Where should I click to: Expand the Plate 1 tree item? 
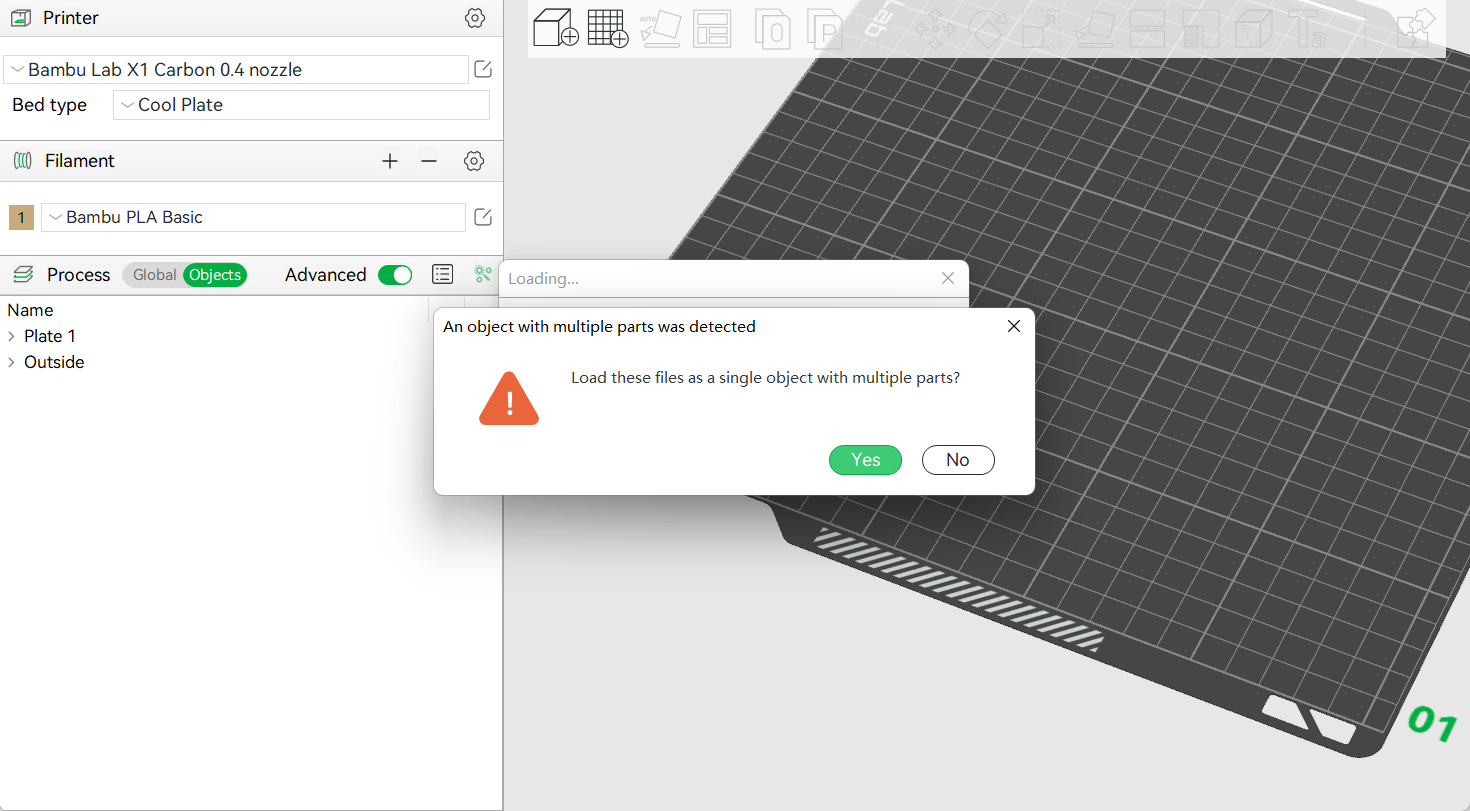[x=13, y=336]
